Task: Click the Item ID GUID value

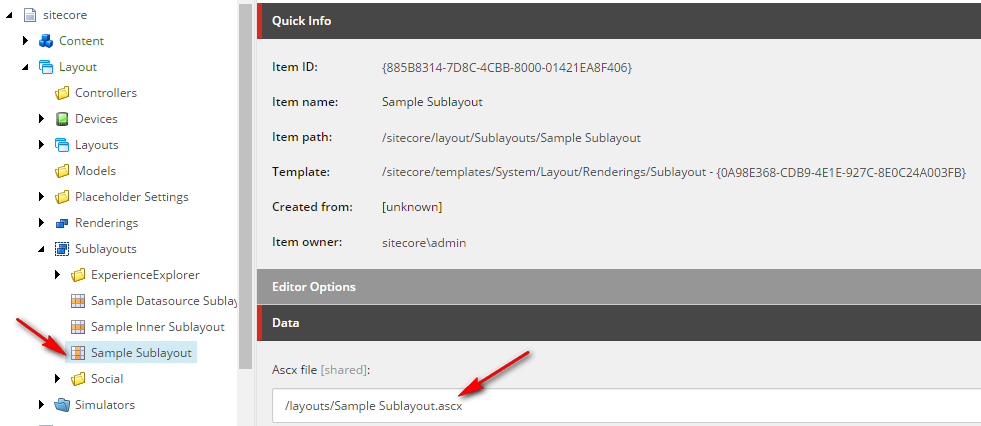Action: (x=507, y=68)
